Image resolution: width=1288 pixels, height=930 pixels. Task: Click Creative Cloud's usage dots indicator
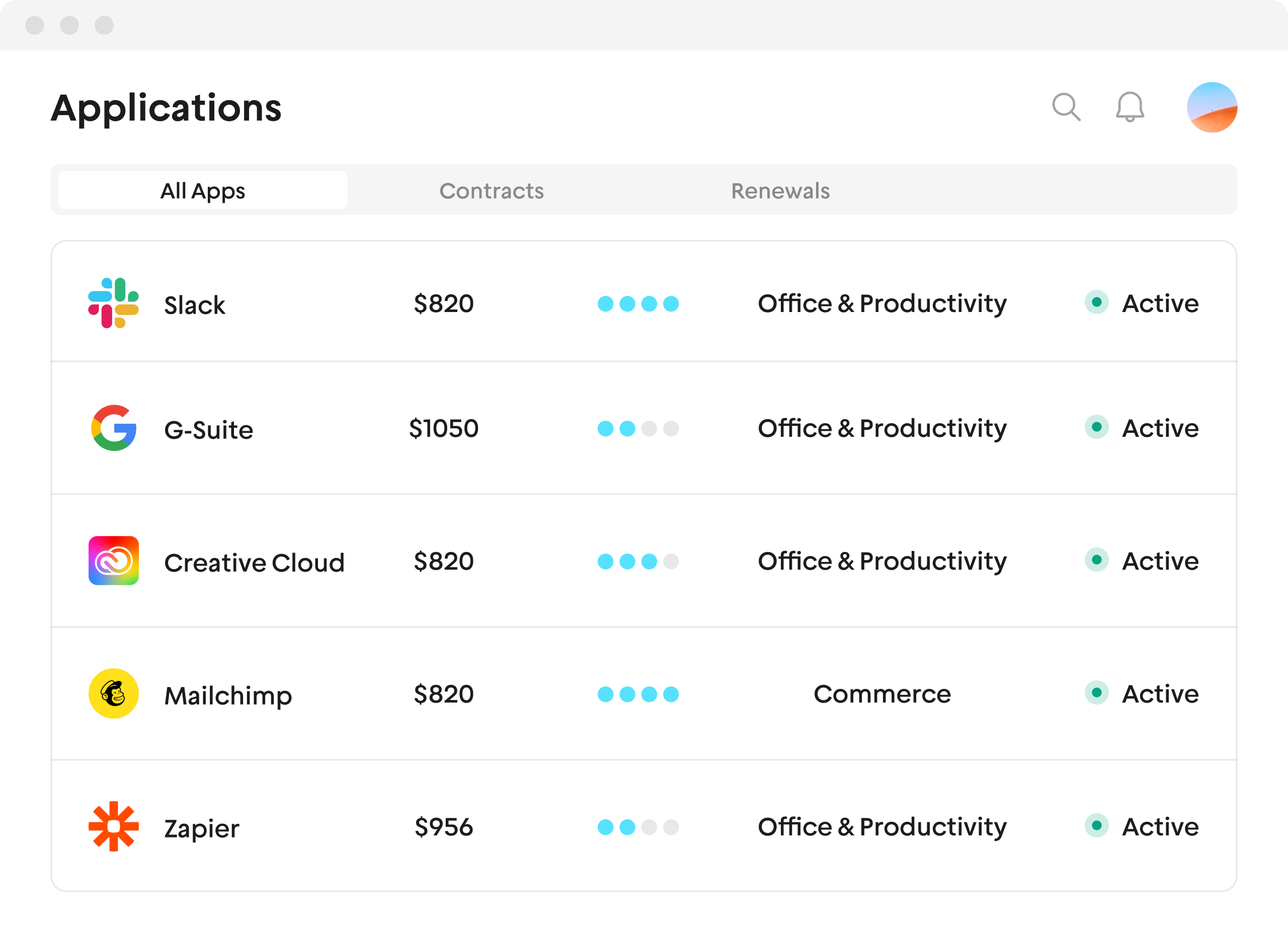(638, 561)
